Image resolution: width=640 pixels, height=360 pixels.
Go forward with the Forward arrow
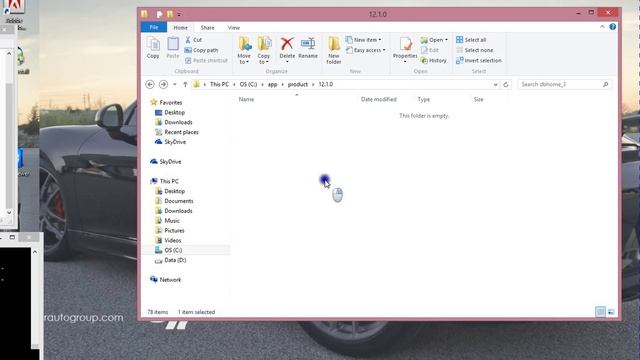pyautogui.click(x=163, y=84)
